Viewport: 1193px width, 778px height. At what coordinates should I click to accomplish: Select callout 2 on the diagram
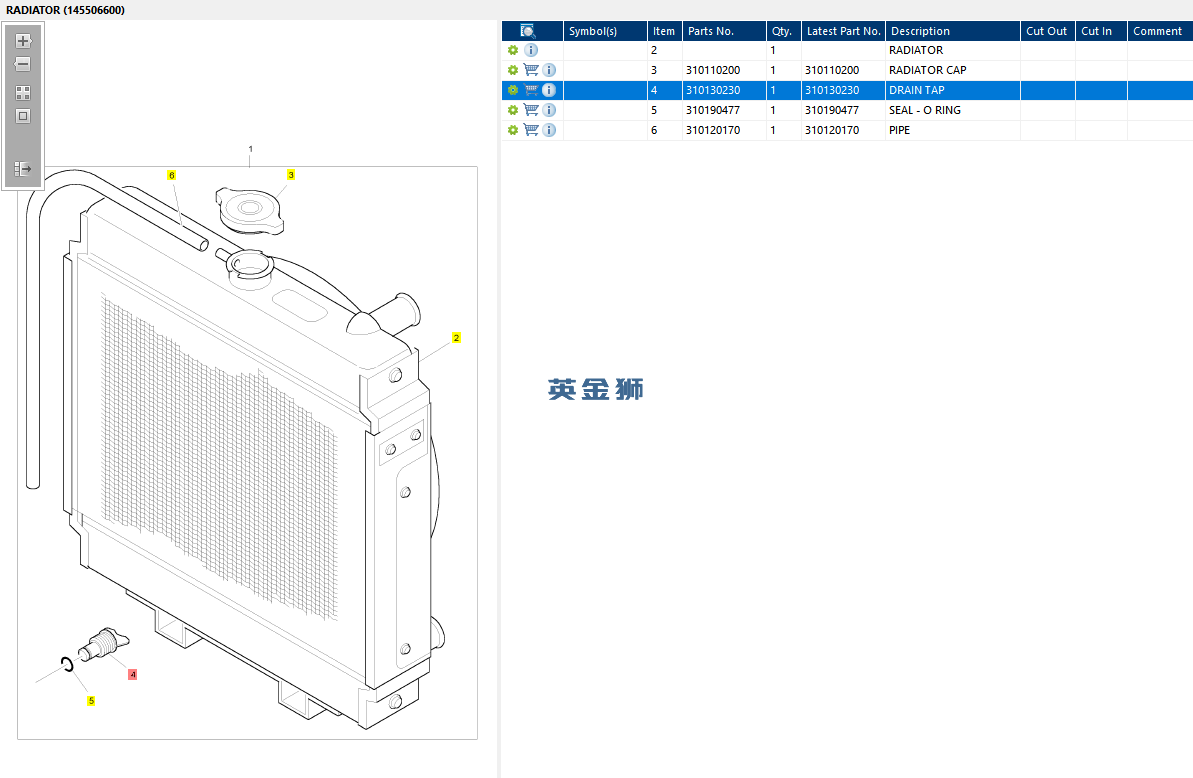[456, 338]
